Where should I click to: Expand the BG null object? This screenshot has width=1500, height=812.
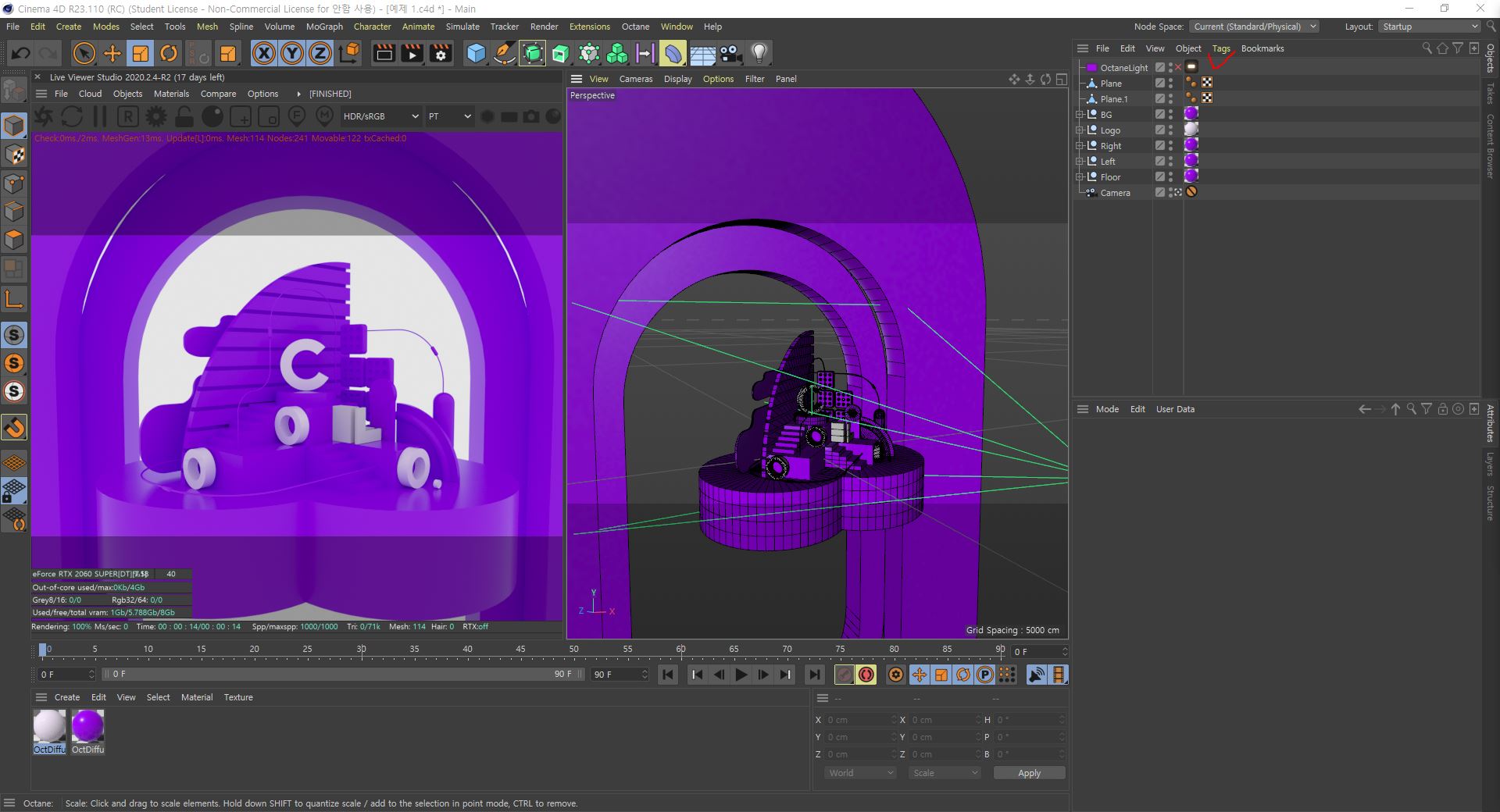(1080, 115)
